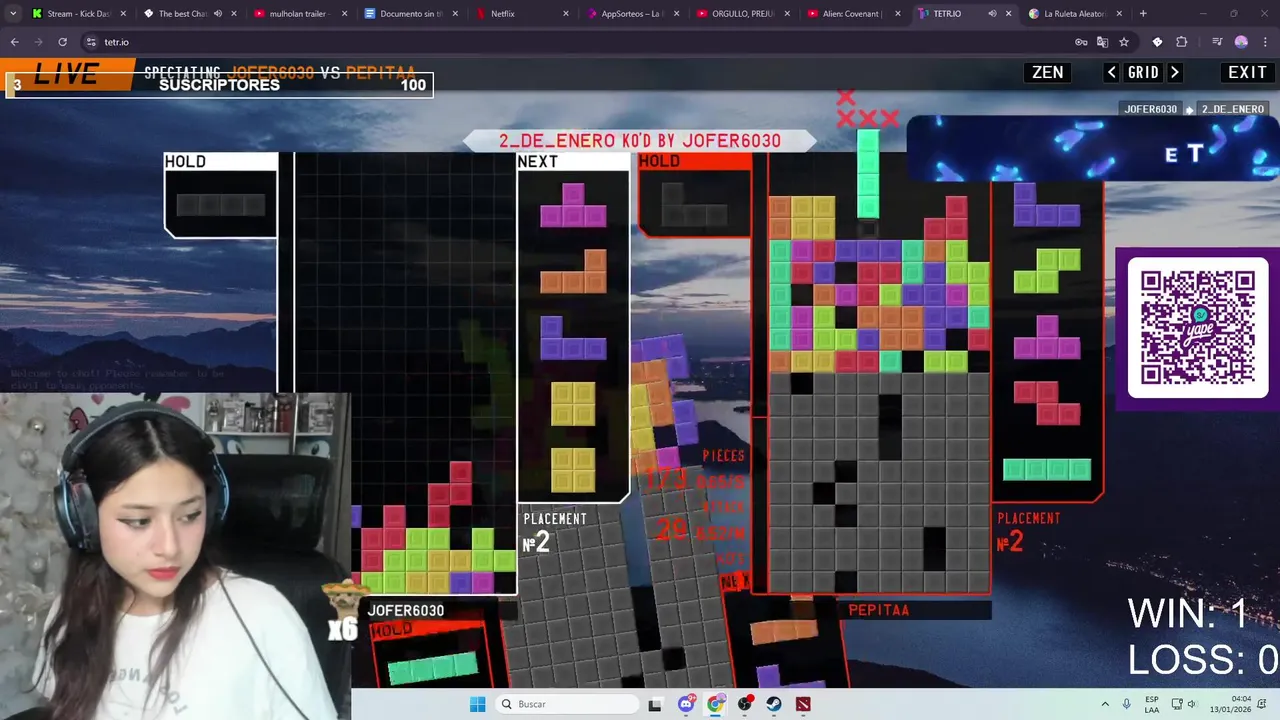Open the browser extensions puzzle icon
Screen dimensions: 1280x720
tap(1181, 42)
